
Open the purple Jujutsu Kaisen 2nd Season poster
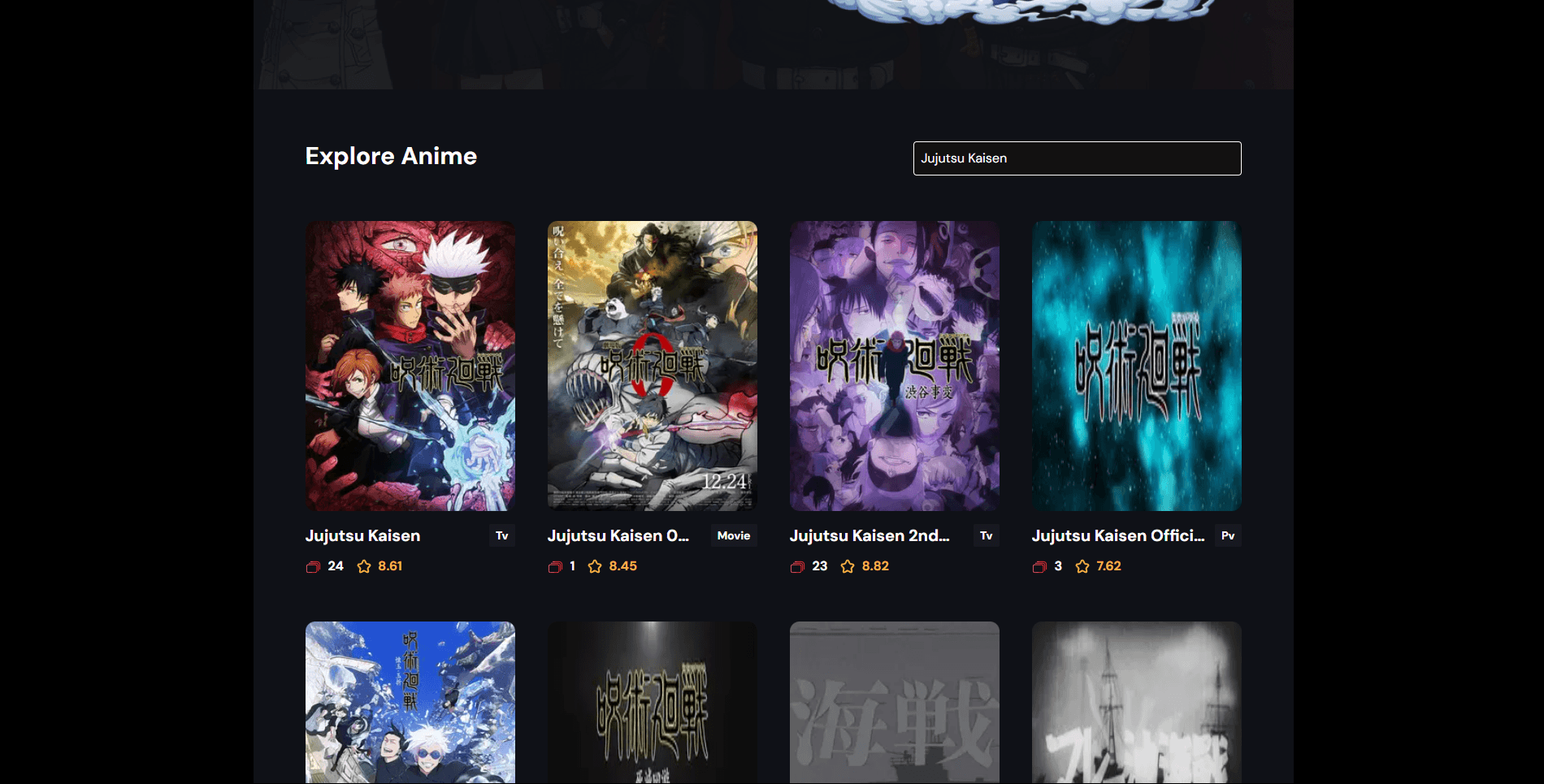[x=895, y=366]
